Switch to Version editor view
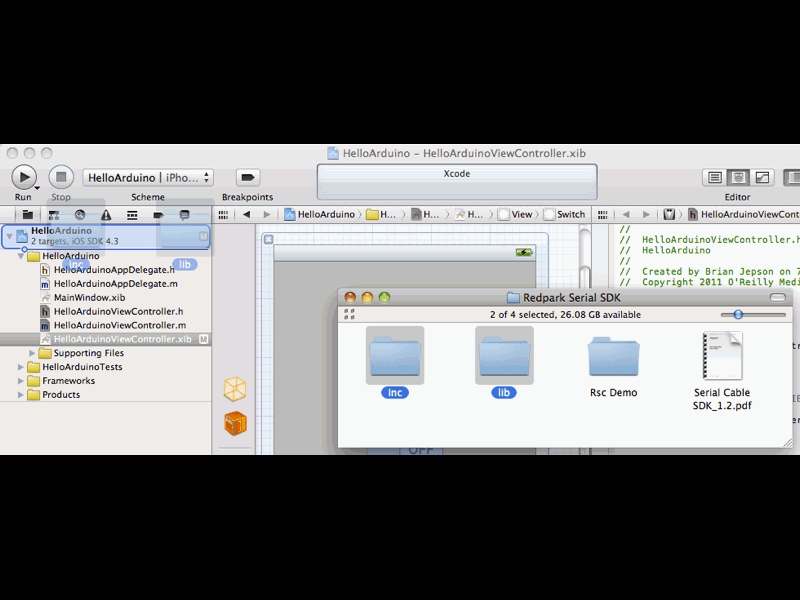This screenshot has height=600, width=800. click(762, 178)
